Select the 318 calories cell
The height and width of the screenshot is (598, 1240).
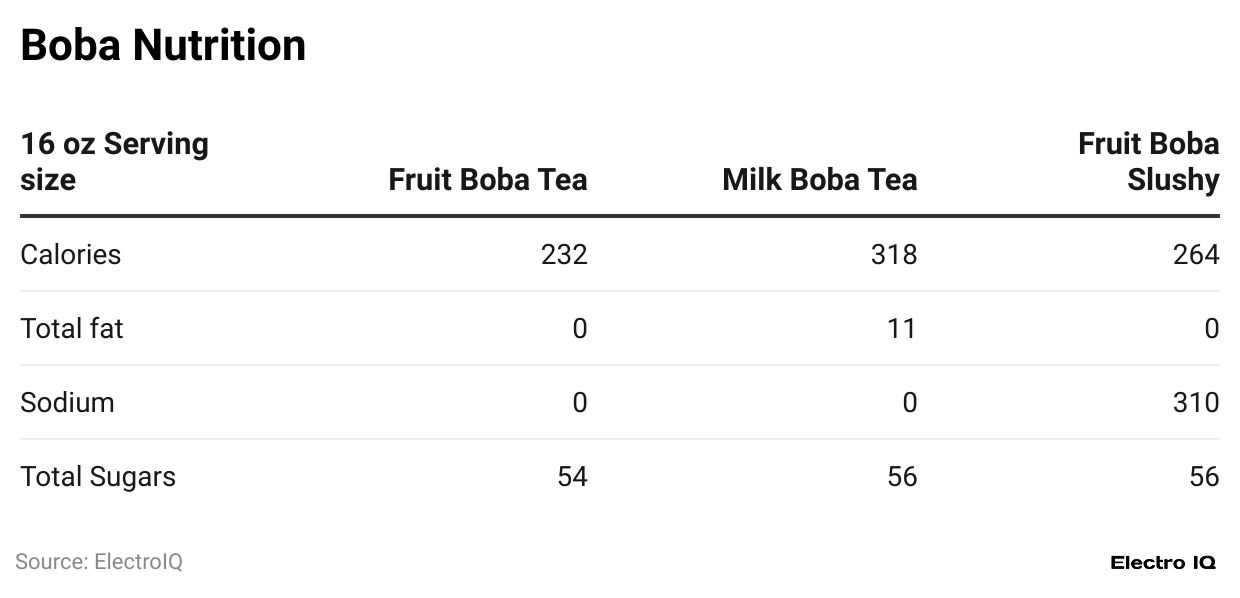click(894, 255)
